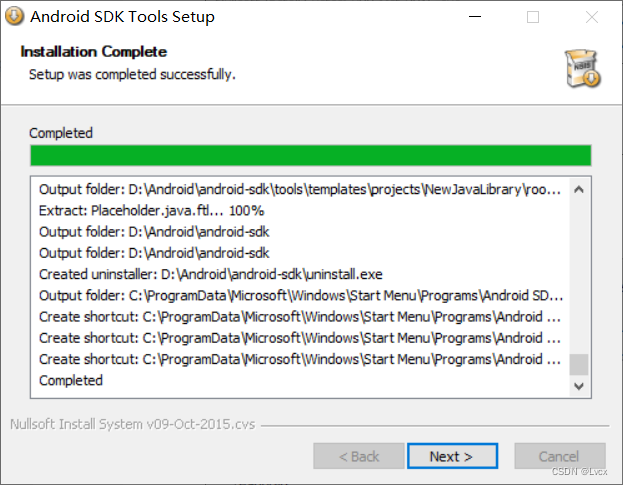Click the greyed-out maximize button
623x485 pixels.
533,17
